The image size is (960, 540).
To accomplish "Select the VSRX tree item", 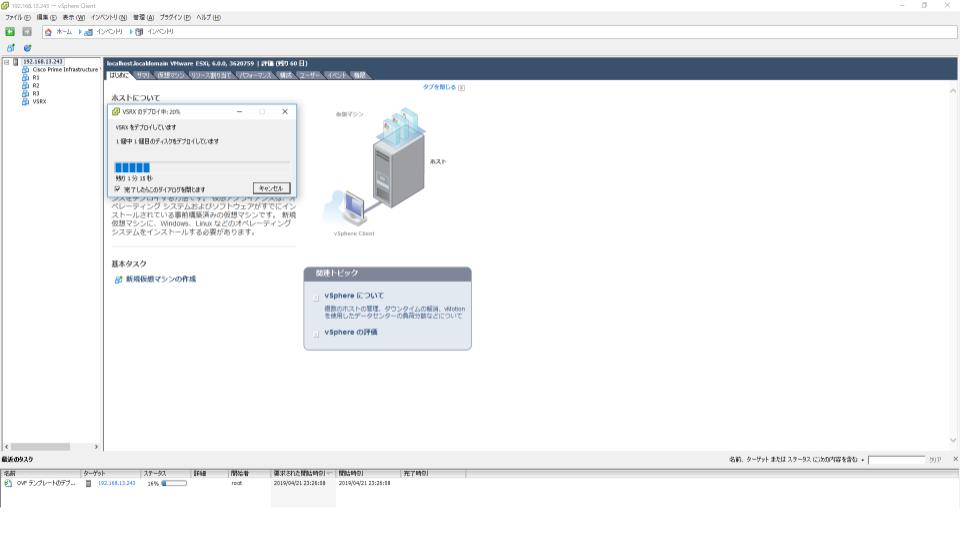I will pyautogui.click(x=39, y=102).
